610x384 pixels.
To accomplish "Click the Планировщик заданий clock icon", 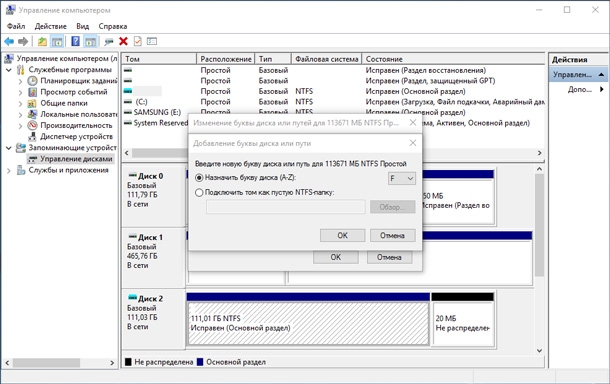I will coord(32,81).
